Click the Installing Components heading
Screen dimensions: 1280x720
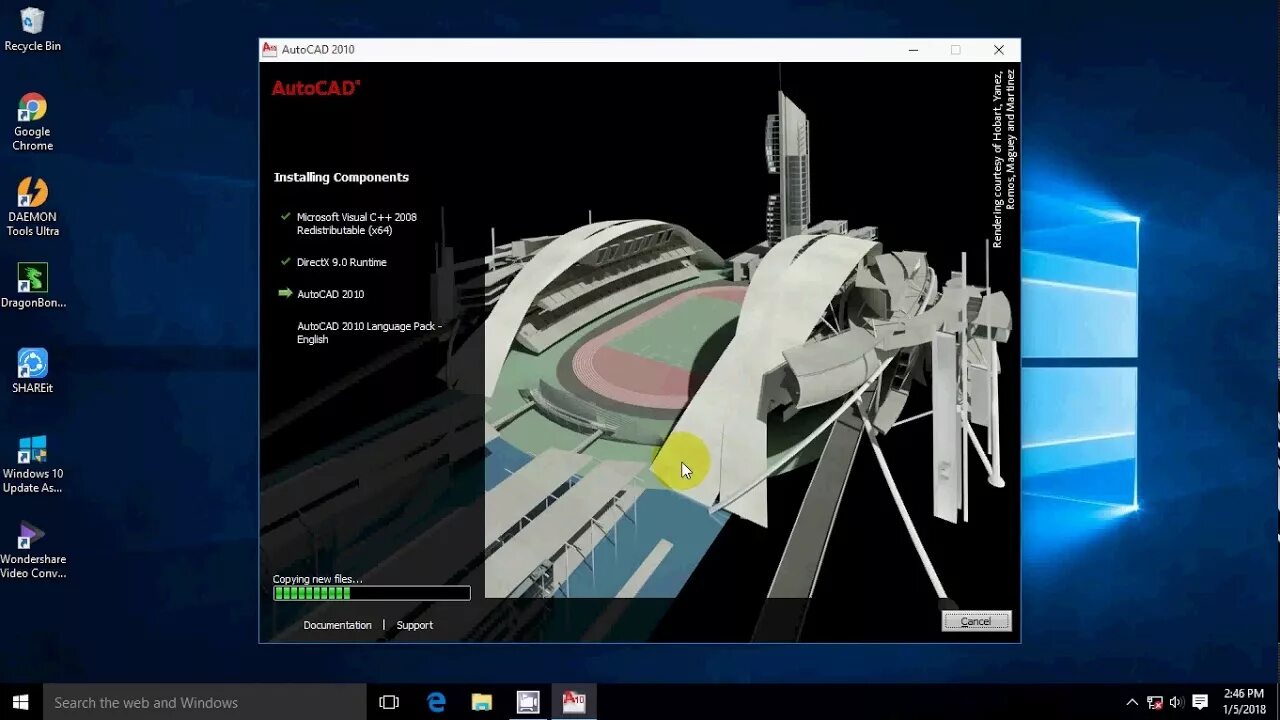point(341,177)
